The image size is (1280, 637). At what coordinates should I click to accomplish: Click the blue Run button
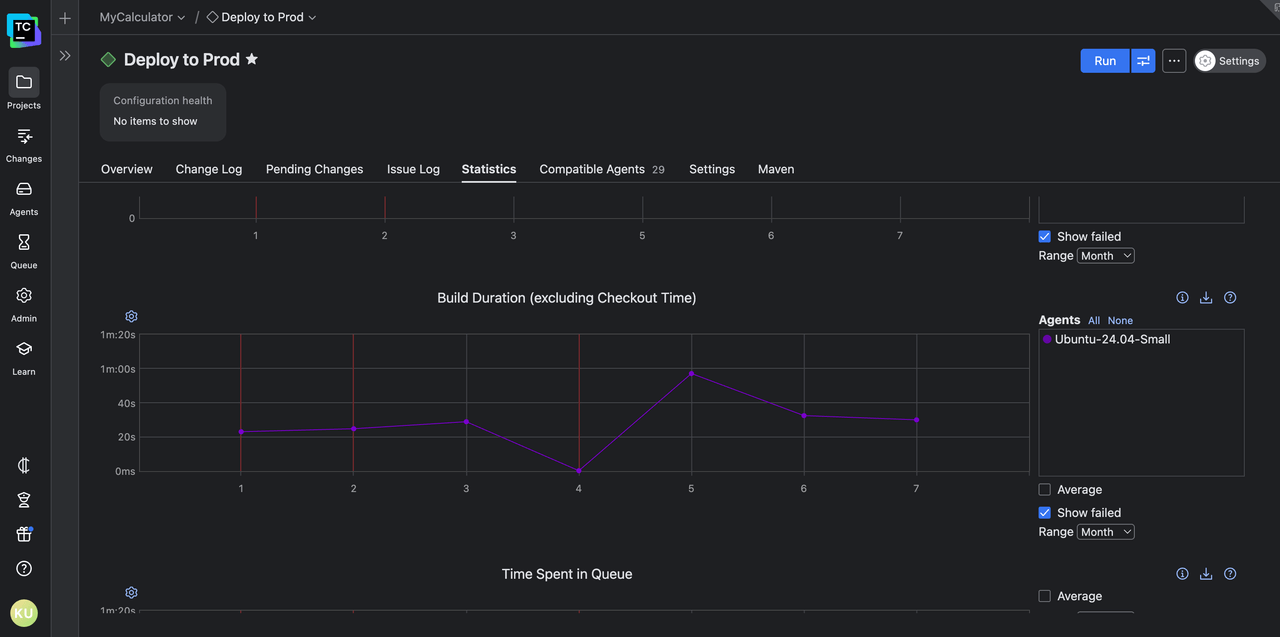(1104, 61)
